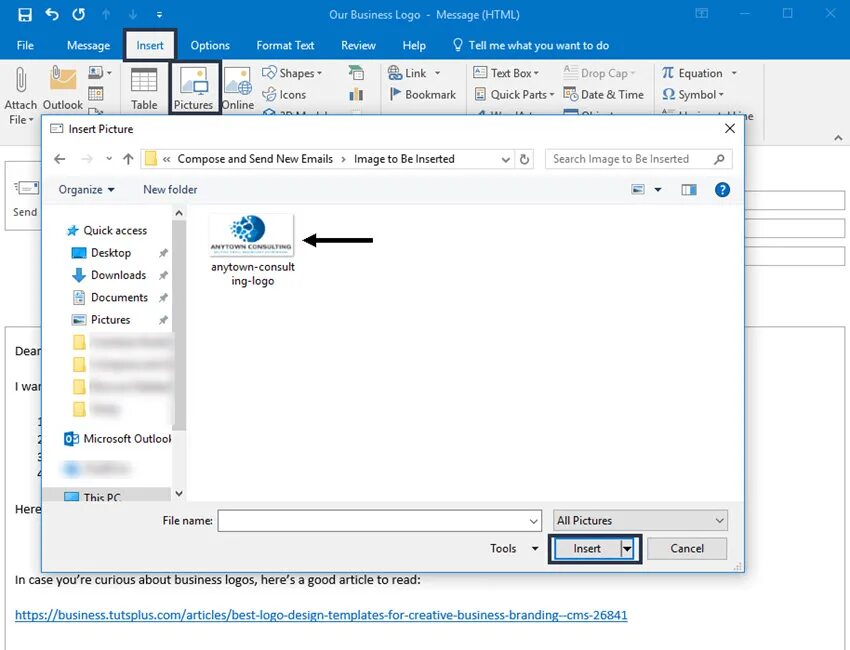Click the Outlook Item envelope icon

pos(62,77)
